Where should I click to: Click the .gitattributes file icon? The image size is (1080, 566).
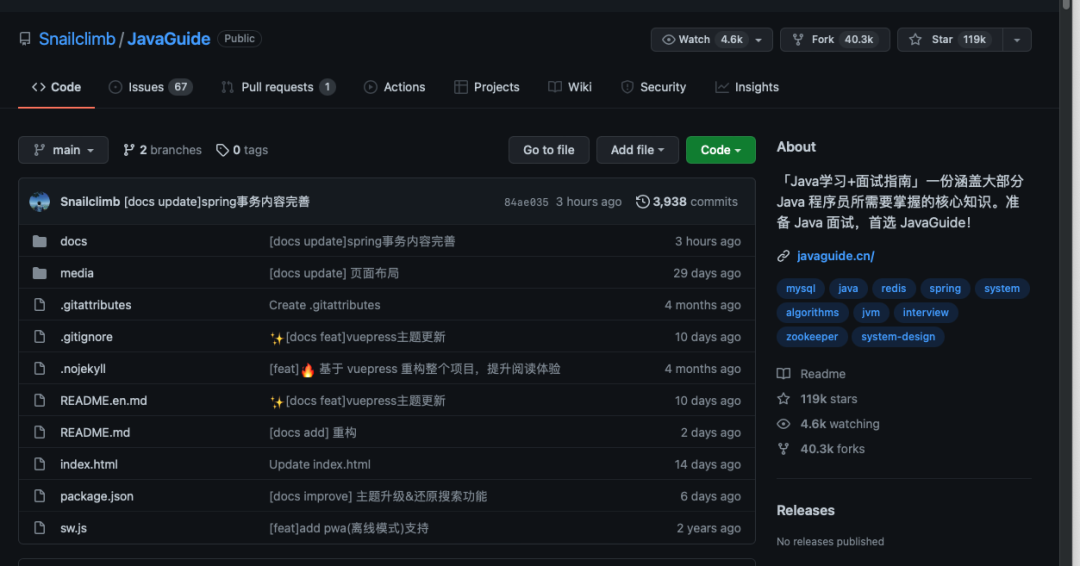pyautogui.click(x=40, y=305)
